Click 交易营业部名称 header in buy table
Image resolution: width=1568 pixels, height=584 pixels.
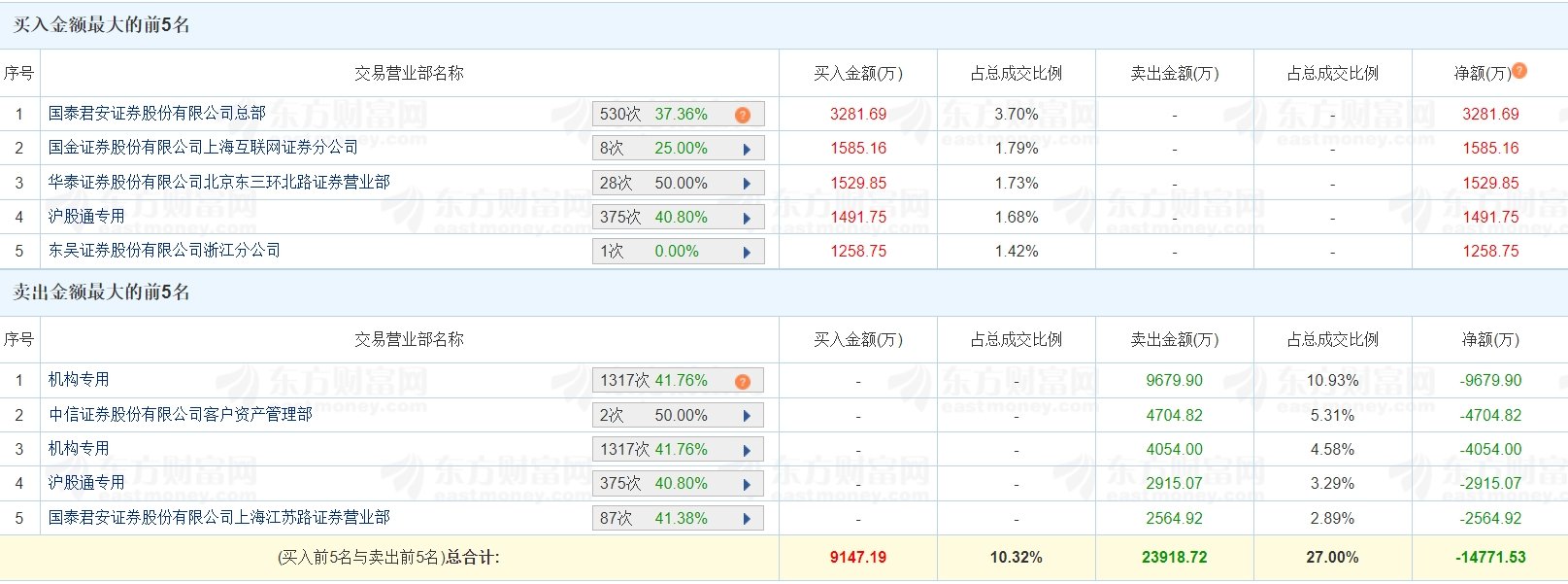[409, 74]
